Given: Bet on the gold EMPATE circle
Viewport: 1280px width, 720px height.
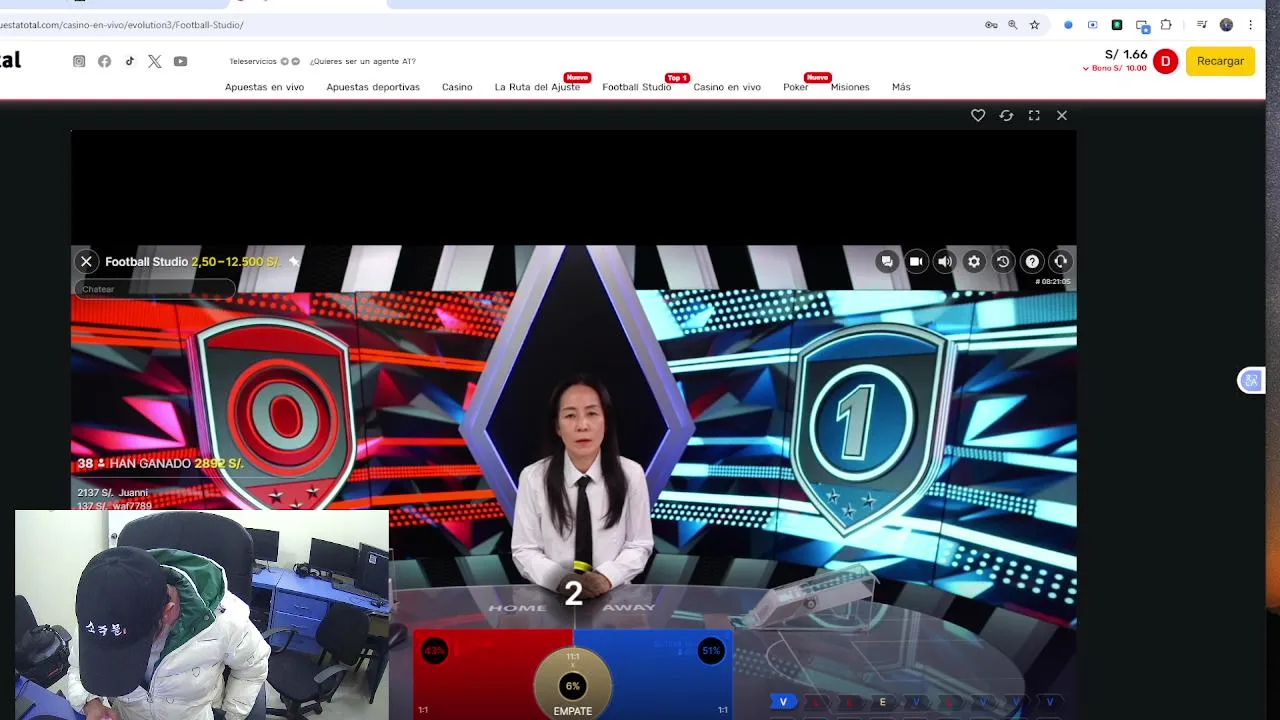Looking at the screenshot, I should point(573,686).
